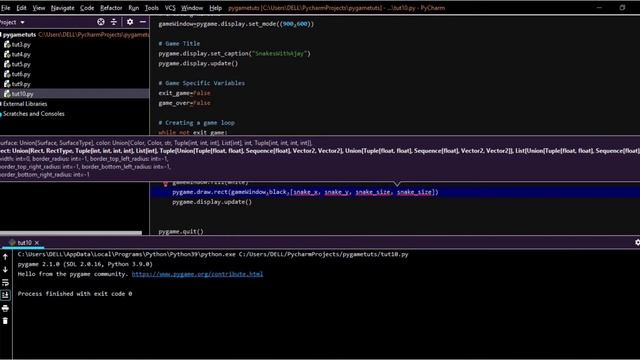Click the collapse all icon in Project panel
The width and height of the screenshot is (640, 360).
(x=114, y=22)
